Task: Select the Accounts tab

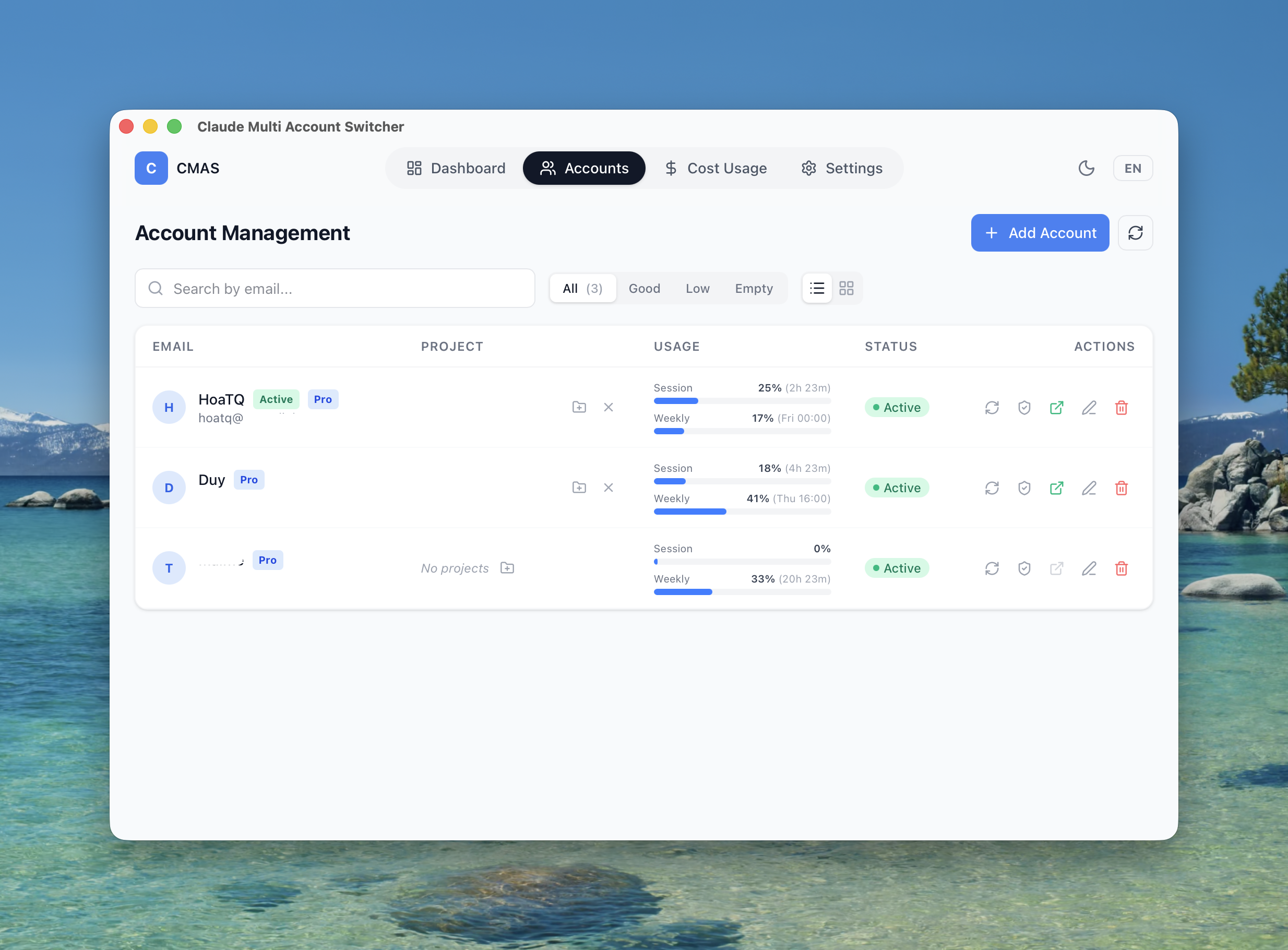Action: tap(583, 168)
